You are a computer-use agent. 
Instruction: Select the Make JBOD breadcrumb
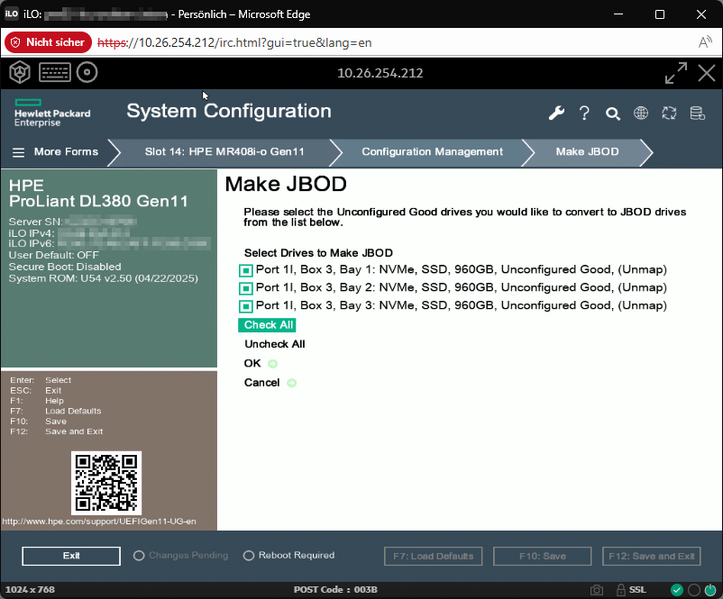point(587,152)
